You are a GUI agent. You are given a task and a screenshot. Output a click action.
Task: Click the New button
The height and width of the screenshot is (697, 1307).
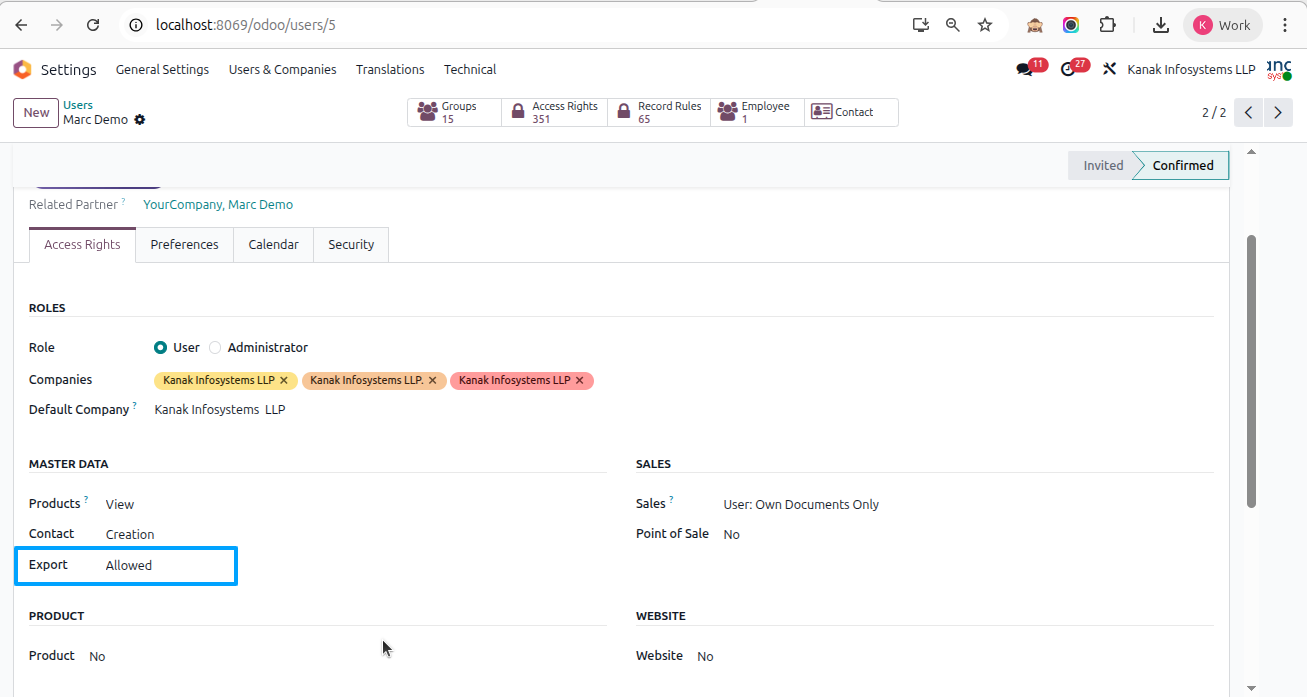pyautogui.click(x=36, y=112)
